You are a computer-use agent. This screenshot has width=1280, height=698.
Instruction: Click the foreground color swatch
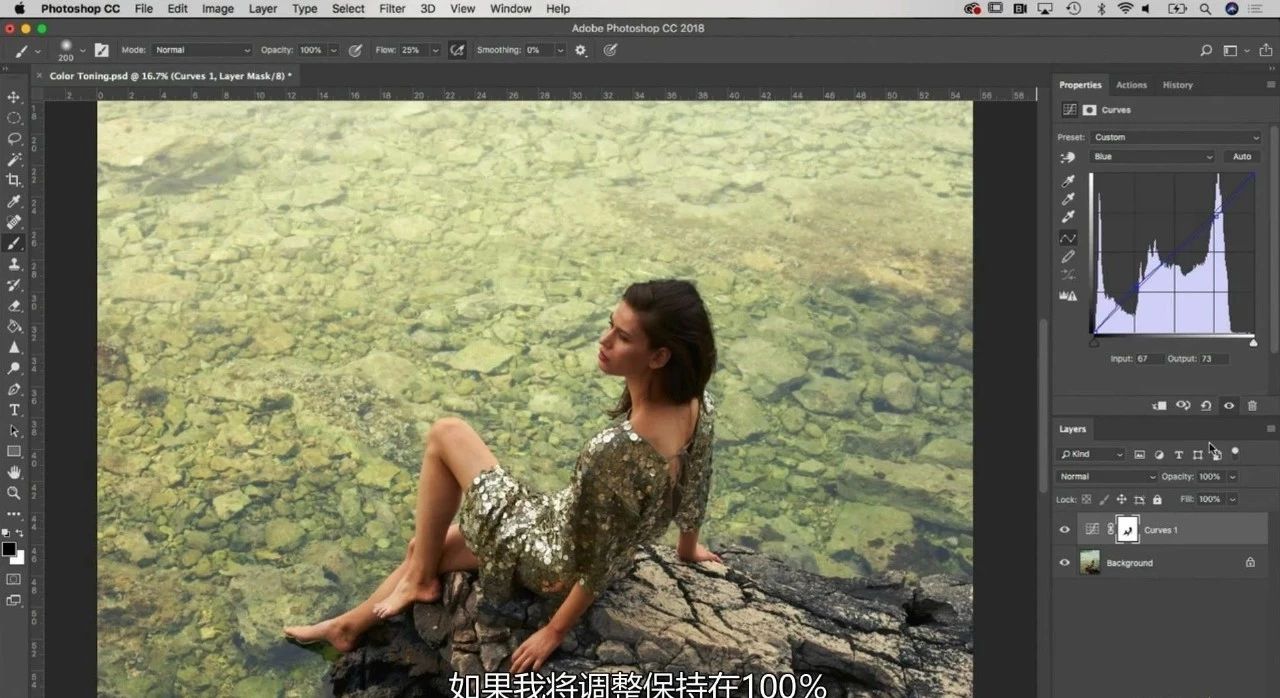pyautogui.click(x=9, y=549)
